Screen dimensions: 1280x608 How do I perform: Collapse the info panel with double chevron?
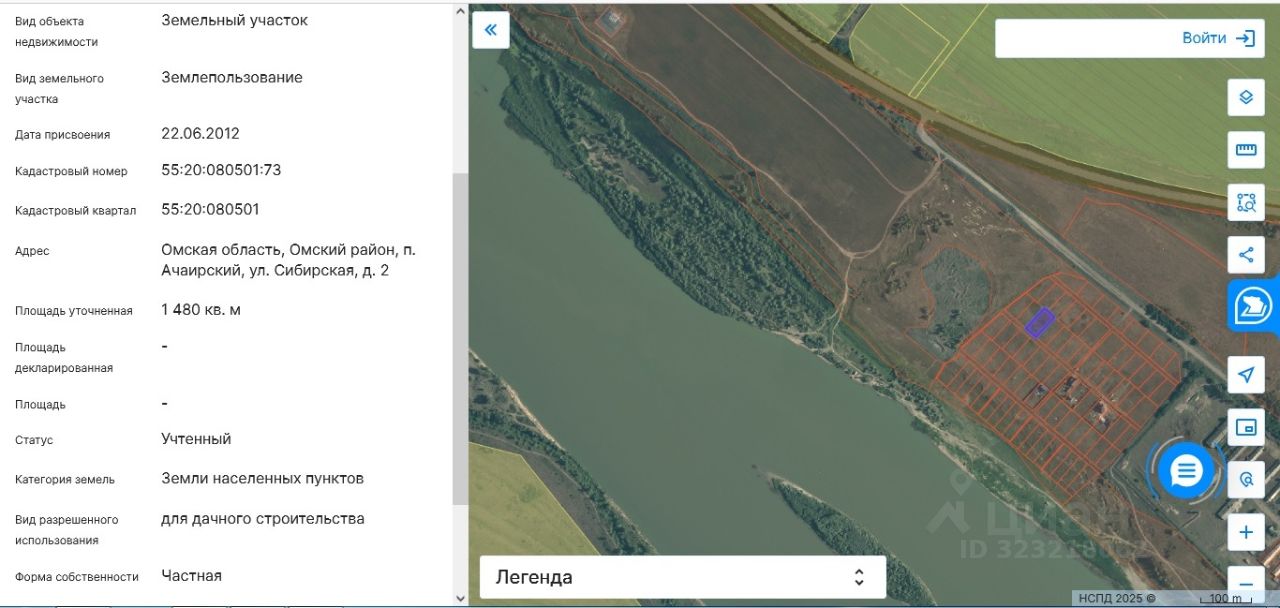(490, 30)
